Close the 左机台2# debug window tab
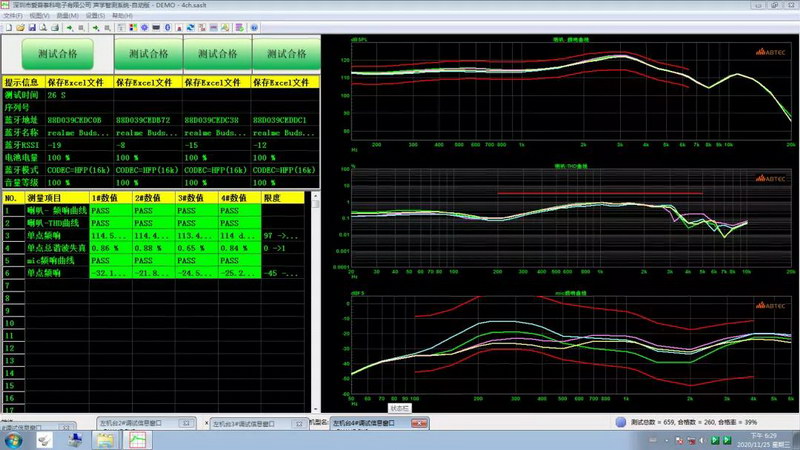This screenshot has height=450, width=800. (x=186, y=423)
